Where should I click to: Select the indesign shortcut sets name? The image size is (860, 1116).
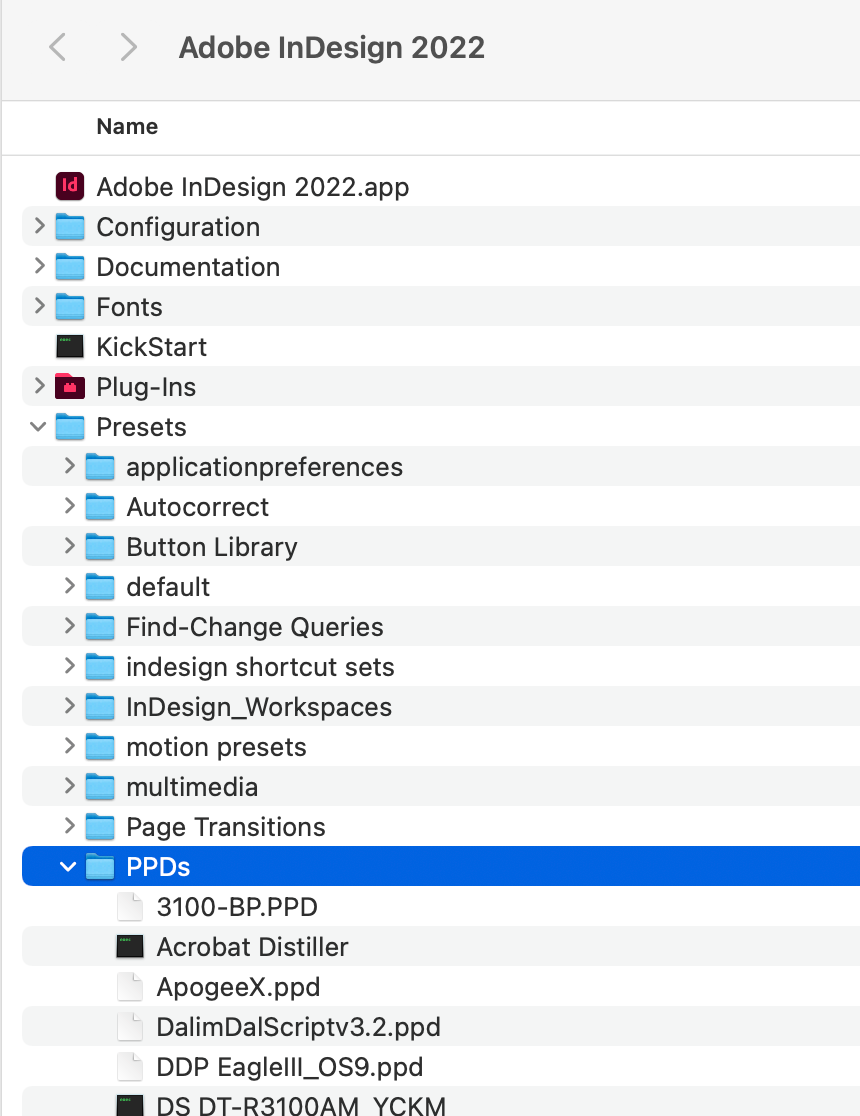point(261,668)
